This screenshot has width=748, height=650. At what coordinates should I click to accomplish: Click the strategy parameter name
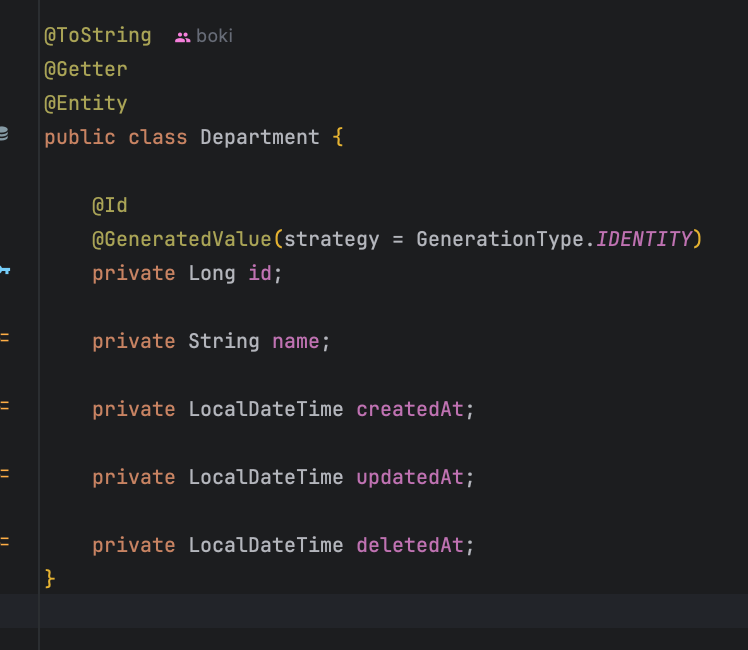332,240
